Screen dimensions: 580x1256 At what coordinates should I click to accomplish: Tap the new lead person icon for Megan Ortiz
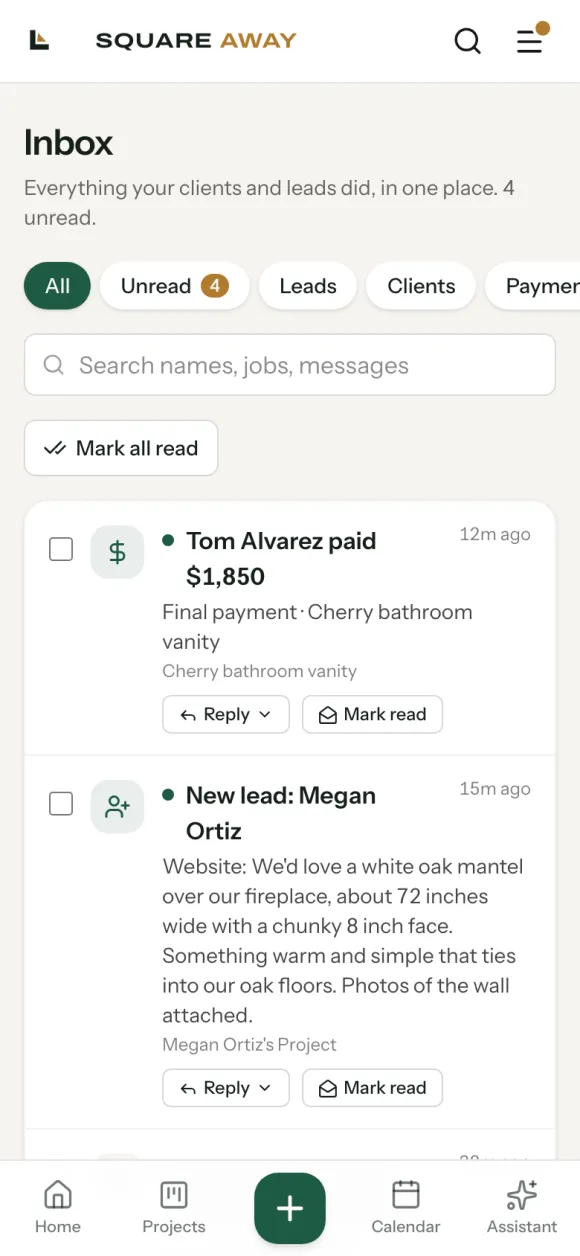[117, 807]
